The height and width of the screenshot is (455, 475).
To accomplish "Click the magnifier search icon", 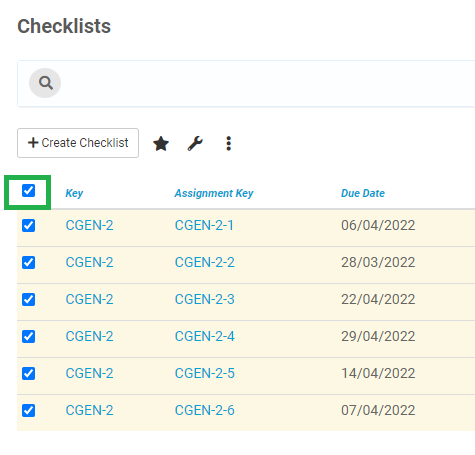I will tap(45, 83).
